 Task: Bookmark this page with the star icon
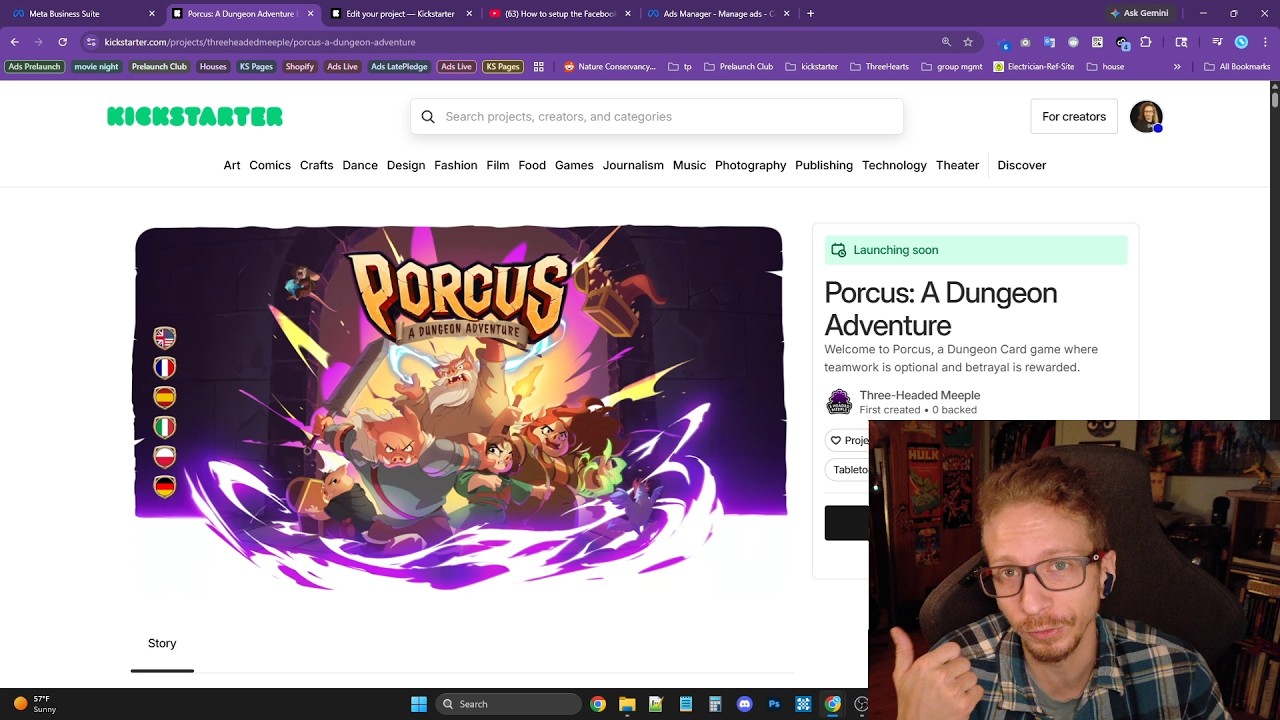pos(968,42)
